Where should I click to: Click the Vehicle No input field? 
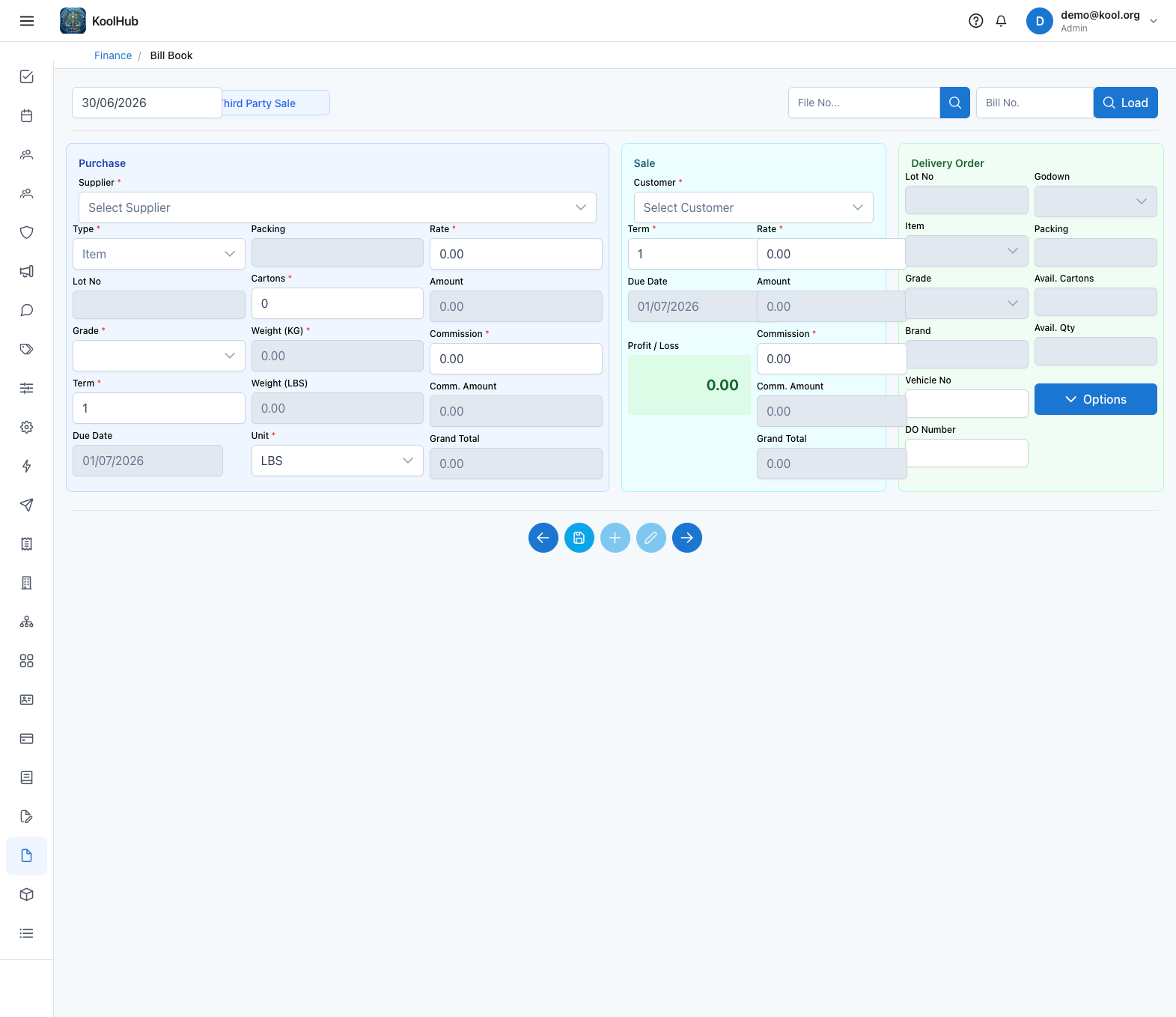click(966, 404)
